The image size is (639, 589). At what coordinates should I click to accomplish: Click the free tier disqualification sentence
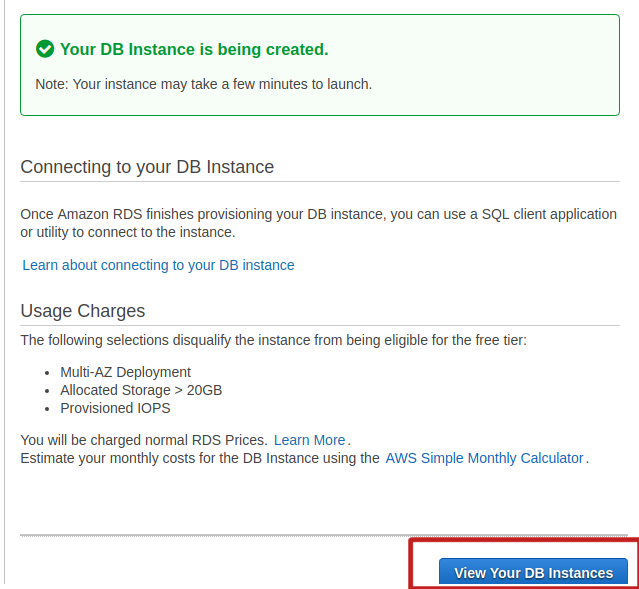point(273,340)
